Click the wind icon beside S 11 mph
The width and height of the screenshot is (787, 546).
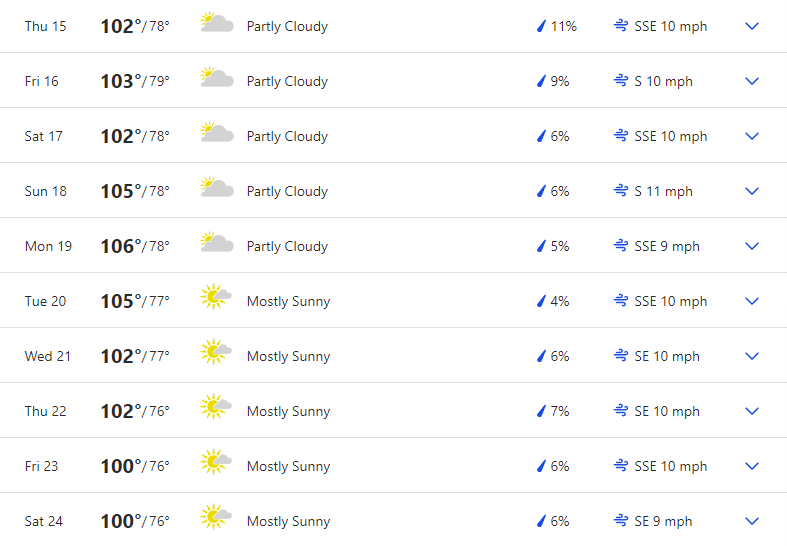(x=621, y=191)
